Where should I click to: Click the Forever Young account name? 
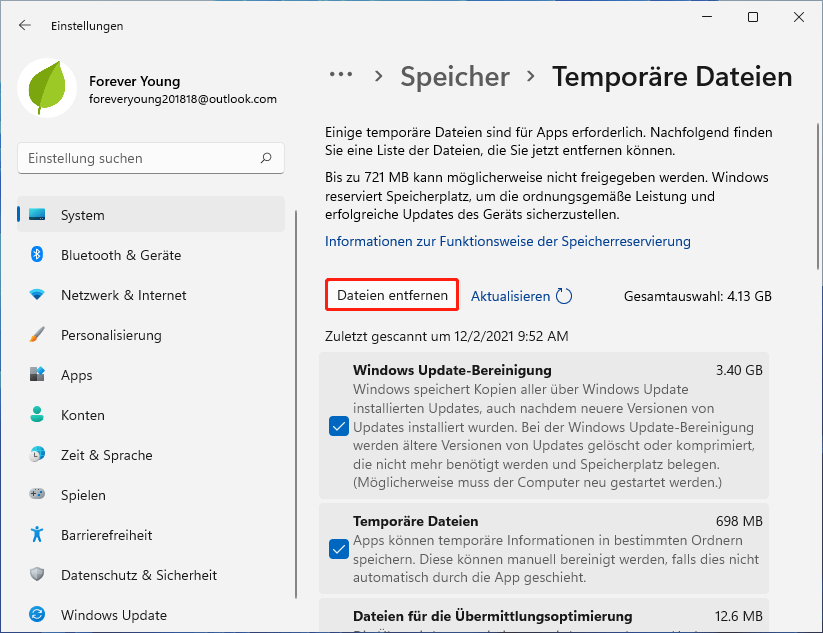(x=134, y=81)
